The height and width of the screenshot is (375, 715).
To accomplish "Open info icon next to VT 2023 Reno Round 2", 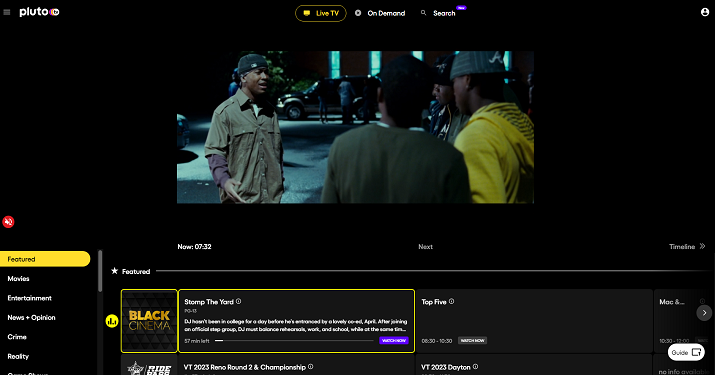I will [x=311, y=367].
